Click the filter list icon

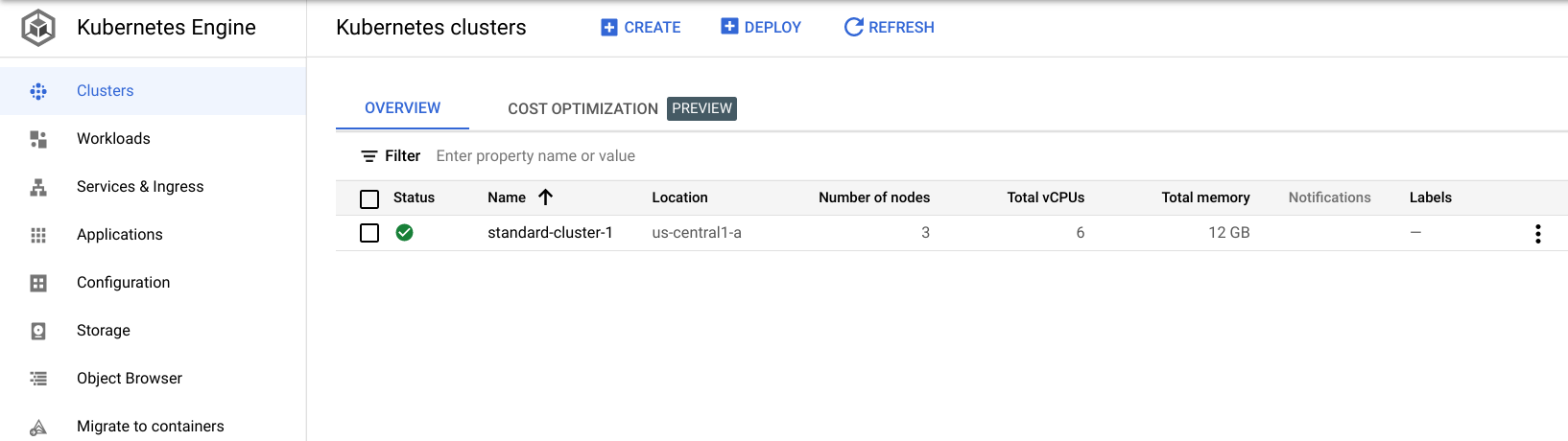pyautogui.click(x=368, y=156)
